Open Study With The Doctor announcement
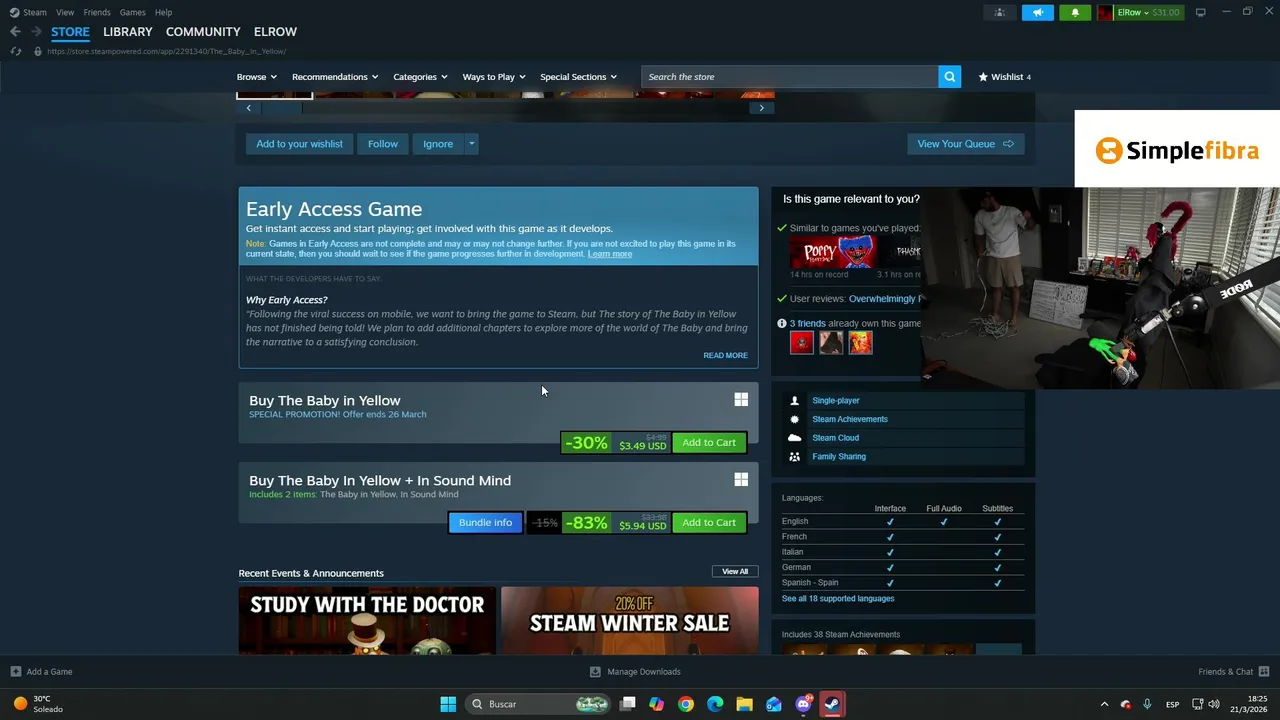This screenshot has height=720, width=1280. [x=367, y=621]
